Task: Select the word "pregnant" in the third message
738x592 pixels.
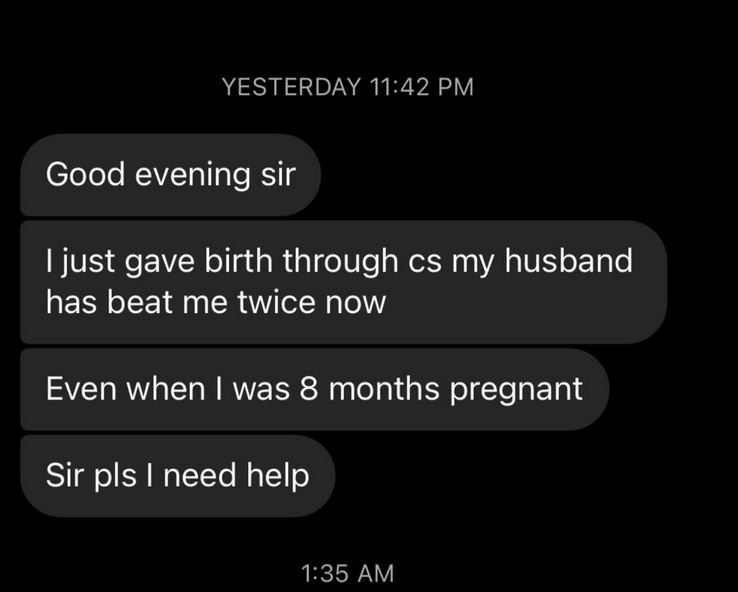Action: pyautogui.click(x=516, y=391)
